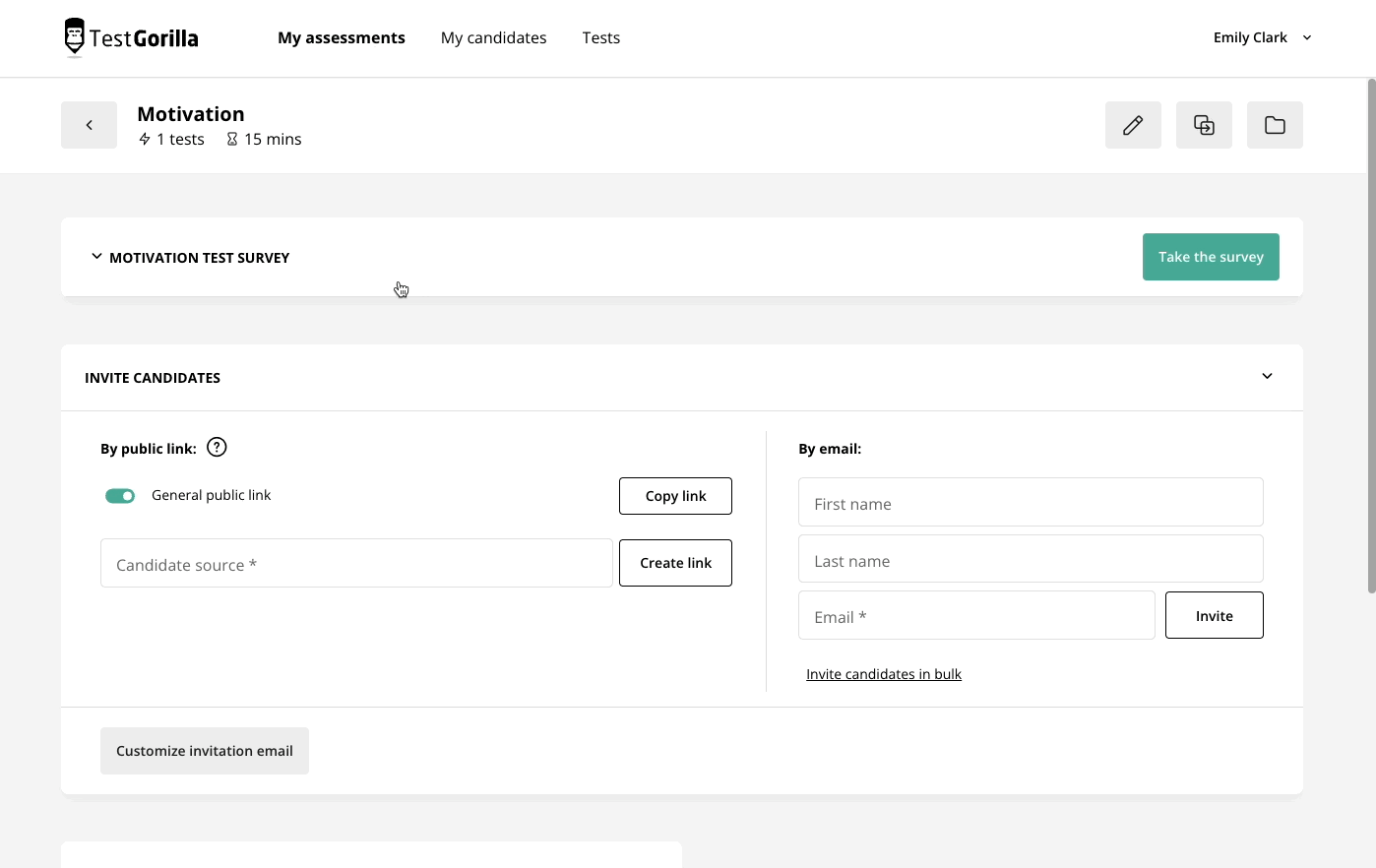Click the TestGorilla logo
The width and height of the screenshot is (1376, 868).
tap(131, 38)
